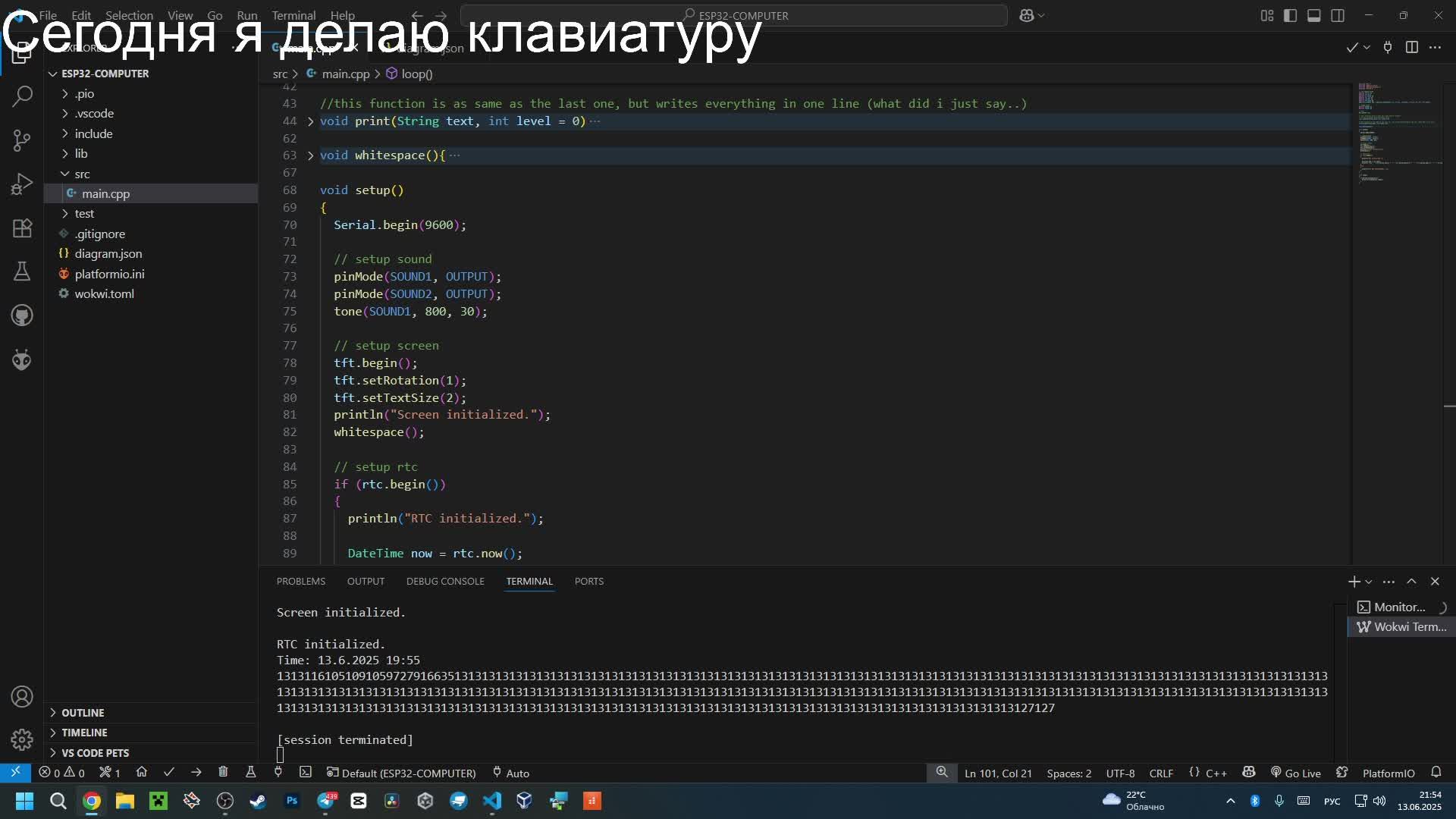Open the Search view in activity bar

pyautogui.click(x=22, y=96)
